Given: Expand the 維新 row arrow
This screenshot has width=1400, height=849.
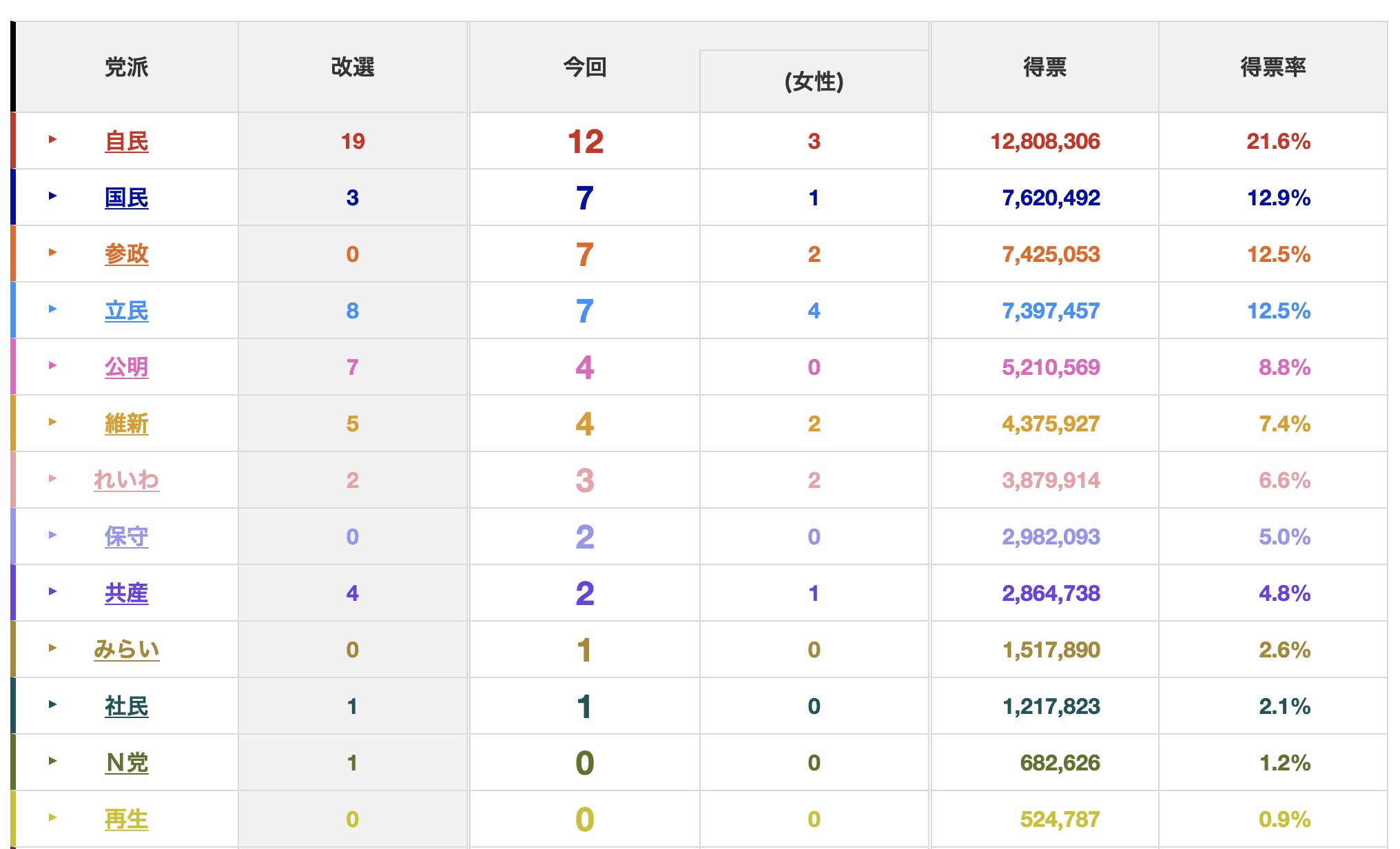Looking at the screenshot, I should [52, 422].
